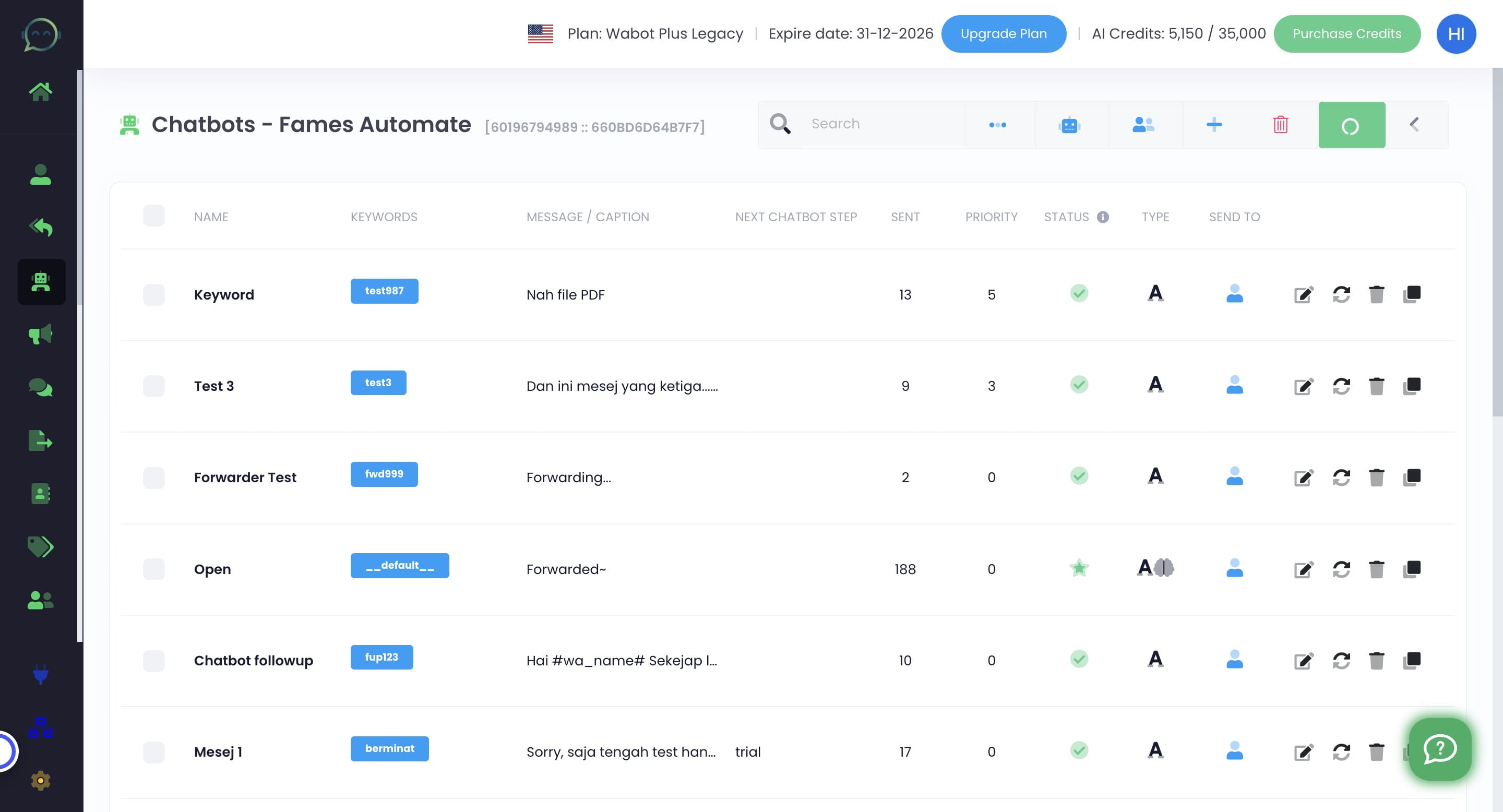Toggle status checkmark of Mesej 1
Screen dimensions: 1503x812
coord(1079,750)
